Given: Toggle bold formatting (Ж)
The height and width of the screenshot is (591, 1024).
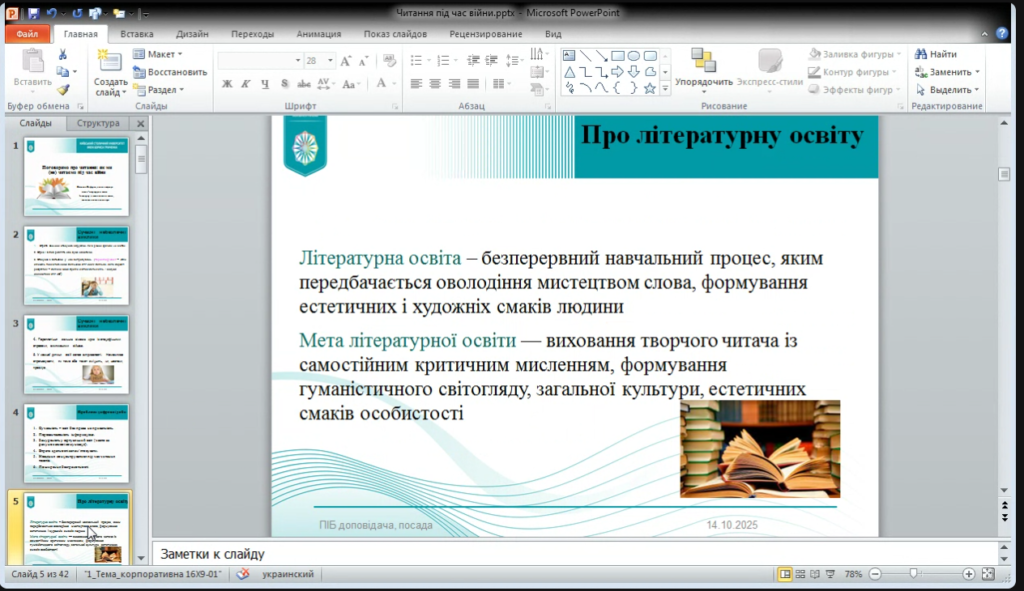Looking at the screenshot, I should tap(227, 83).
